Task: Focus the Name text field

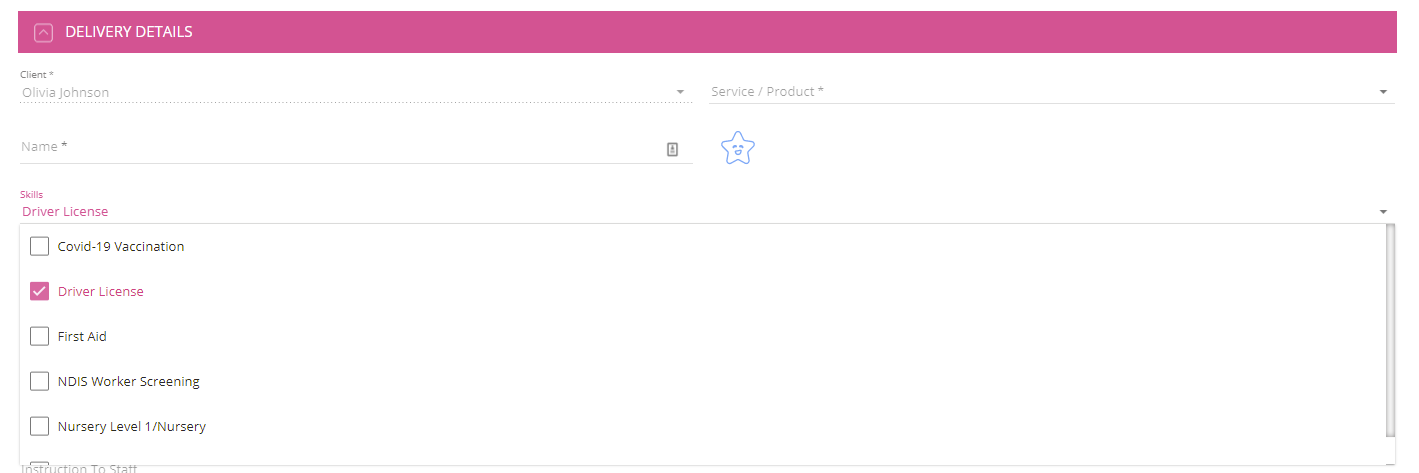Action: [340, 148]
